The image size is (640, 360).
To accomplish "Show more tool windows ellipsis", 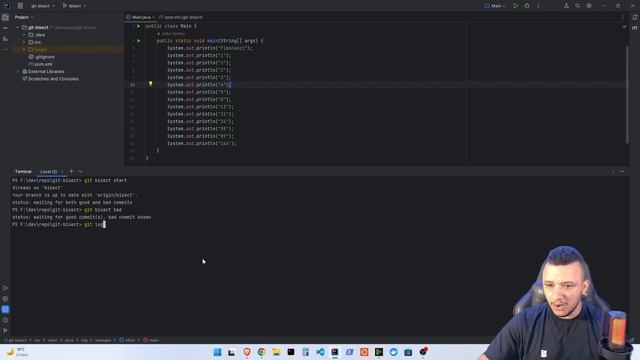I will pos(5,49).
